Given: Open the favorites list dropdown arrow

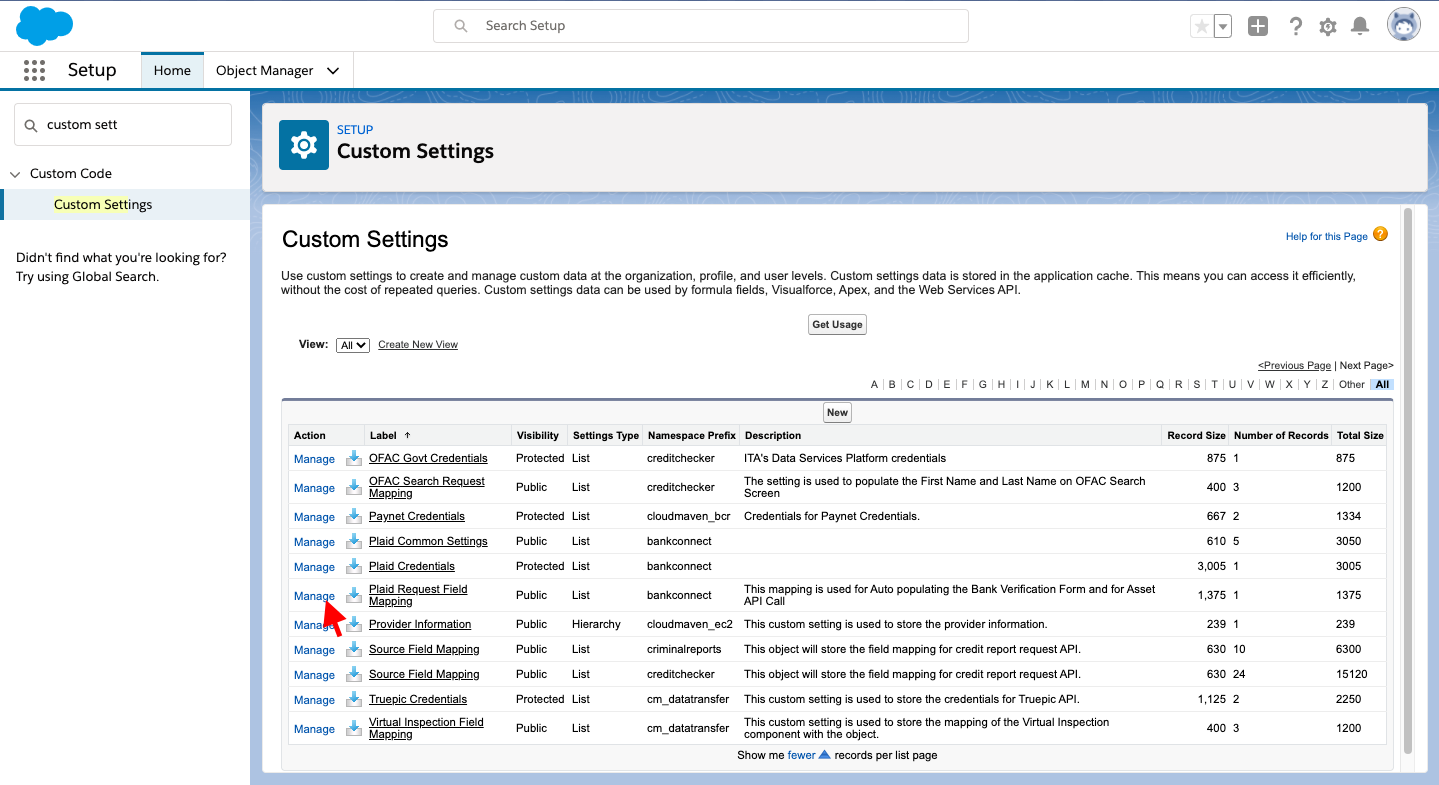Looking at the screenshot, I should pos(1223,27).
